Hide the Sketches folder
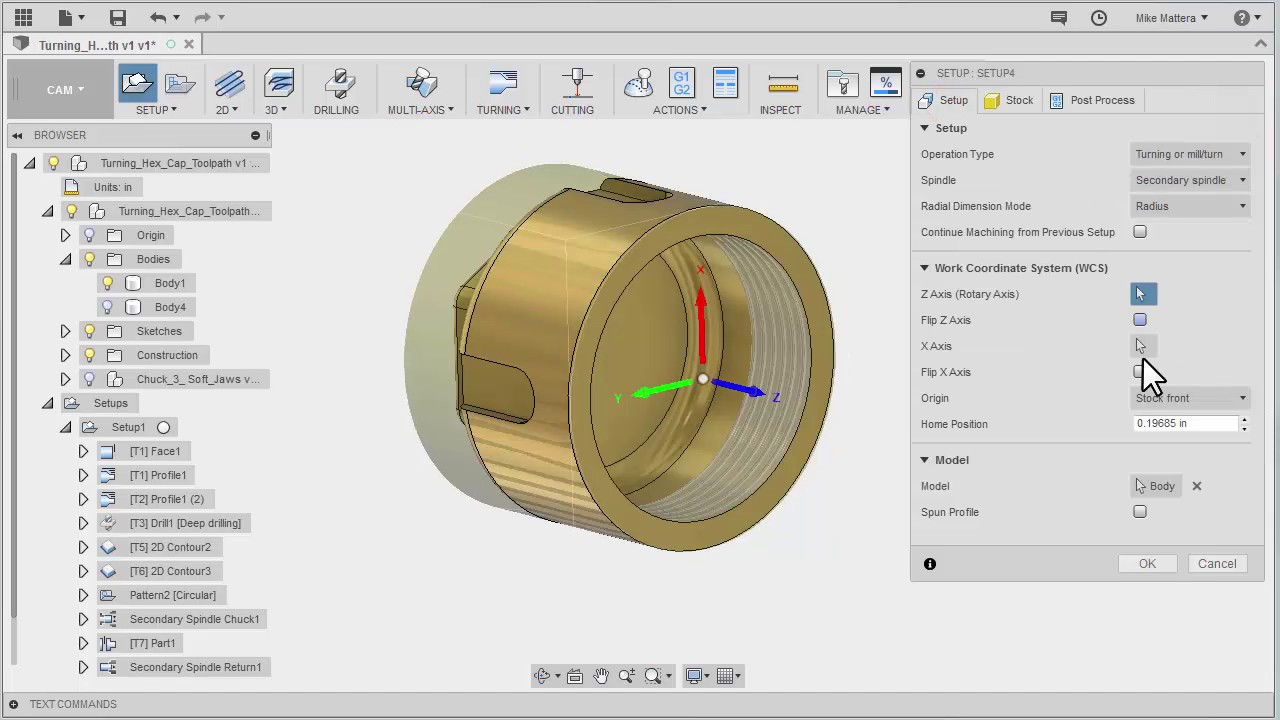This screenshot has width=1280, height=720. point(90,331)
